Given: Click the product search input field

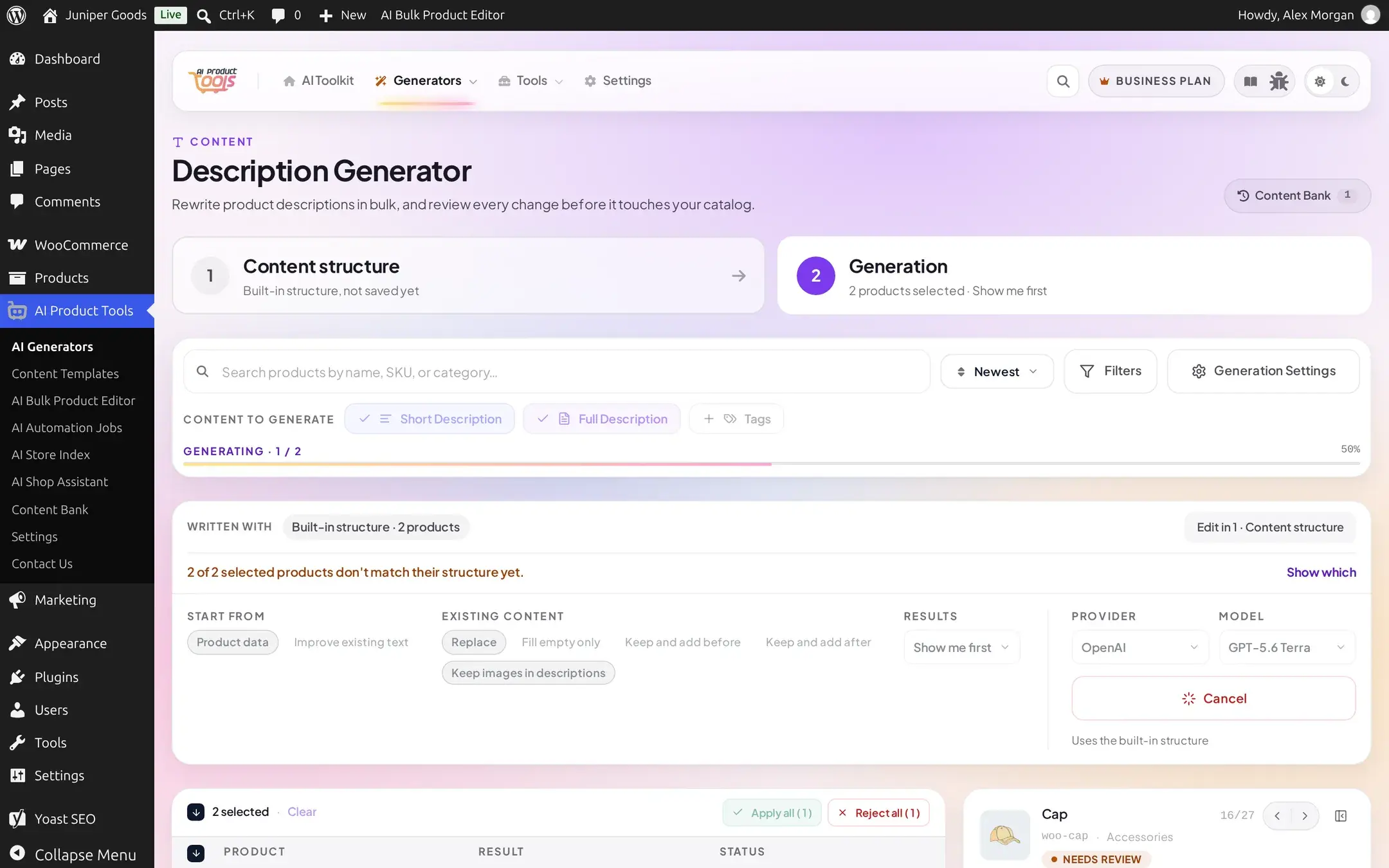Looking at the screenshot, I should 557,372.
